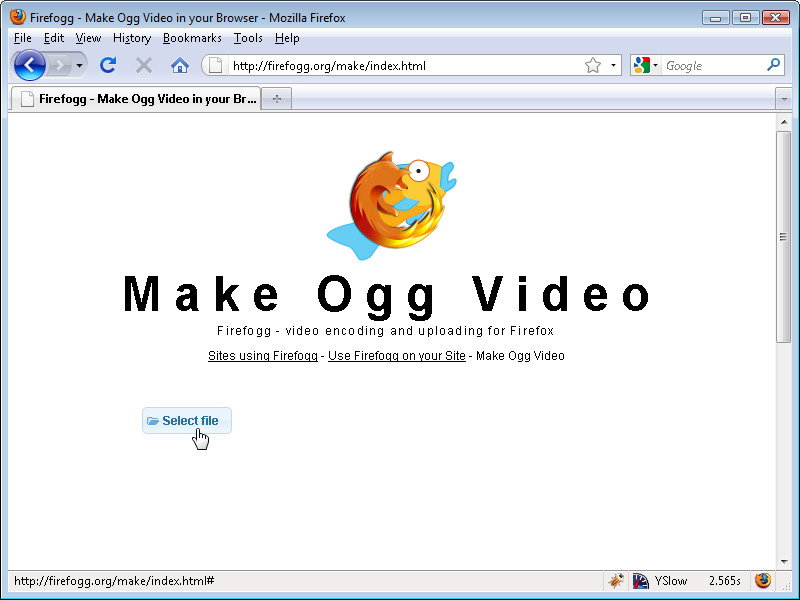The height and width of the screenshot is (600, 800).
Task: Bookmark this page with the star icon
Action: [591, 64]
